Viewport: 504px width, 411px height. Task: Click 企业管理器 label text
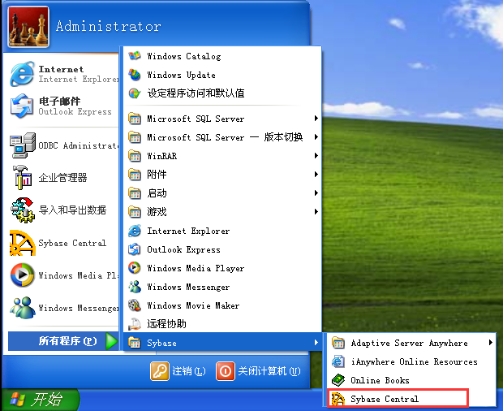tap(63, 177)
